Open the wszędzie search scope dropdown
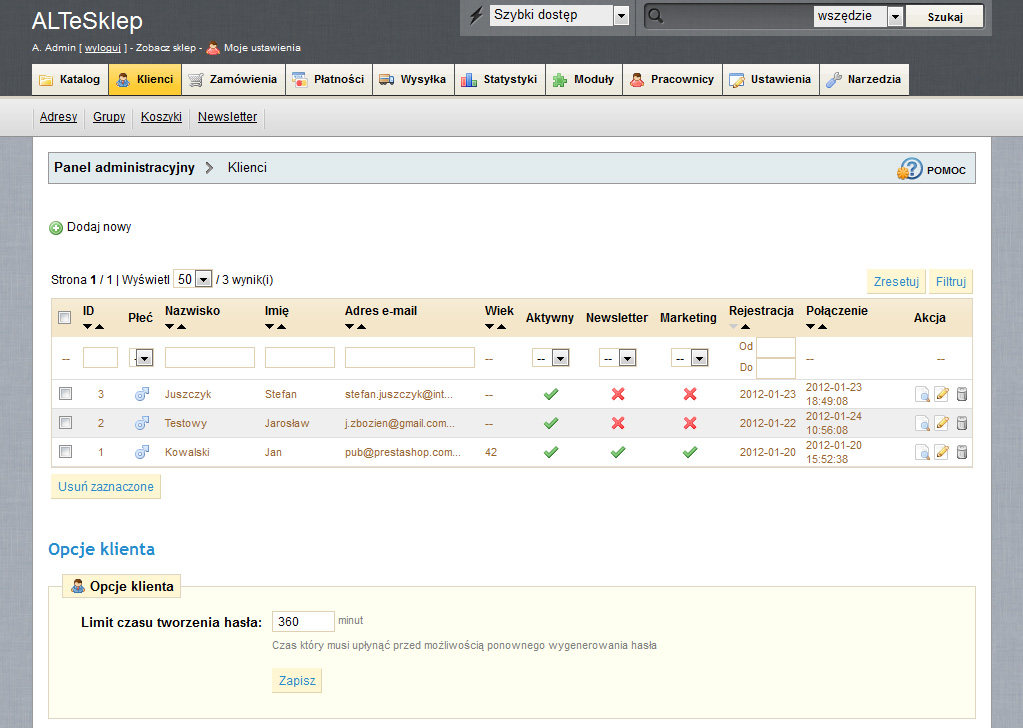The width and height of the screenshot is (1023, 728). [x=858, y=16]
